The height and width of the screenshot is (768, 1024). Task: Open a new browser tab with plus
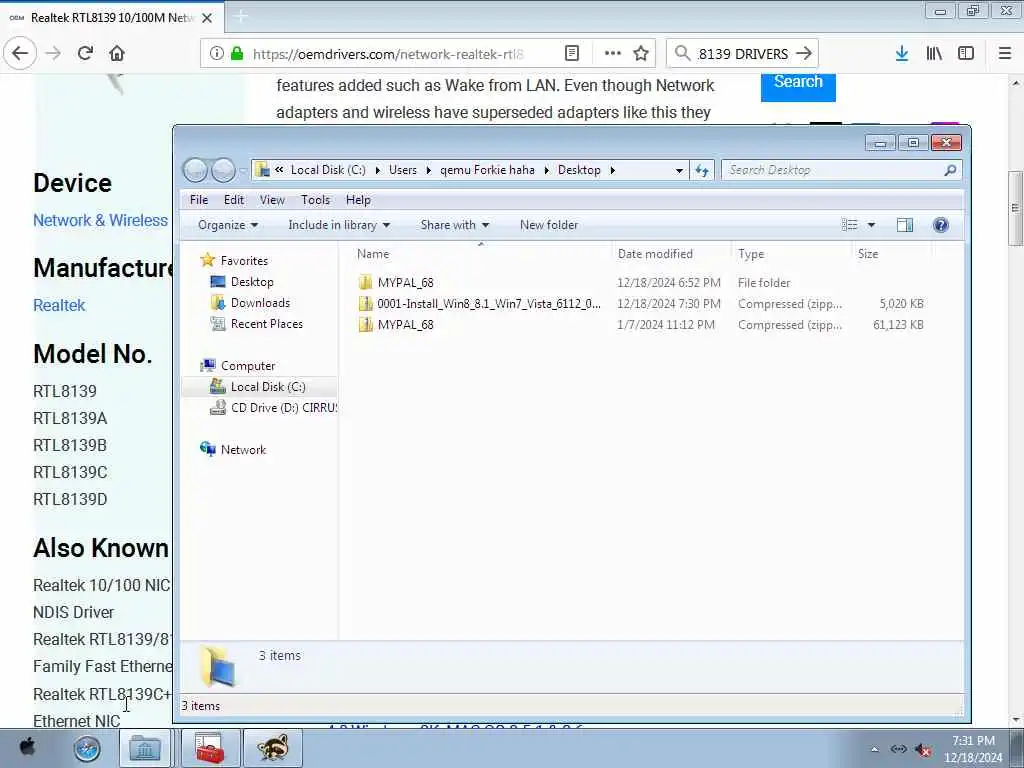point(240,17)
